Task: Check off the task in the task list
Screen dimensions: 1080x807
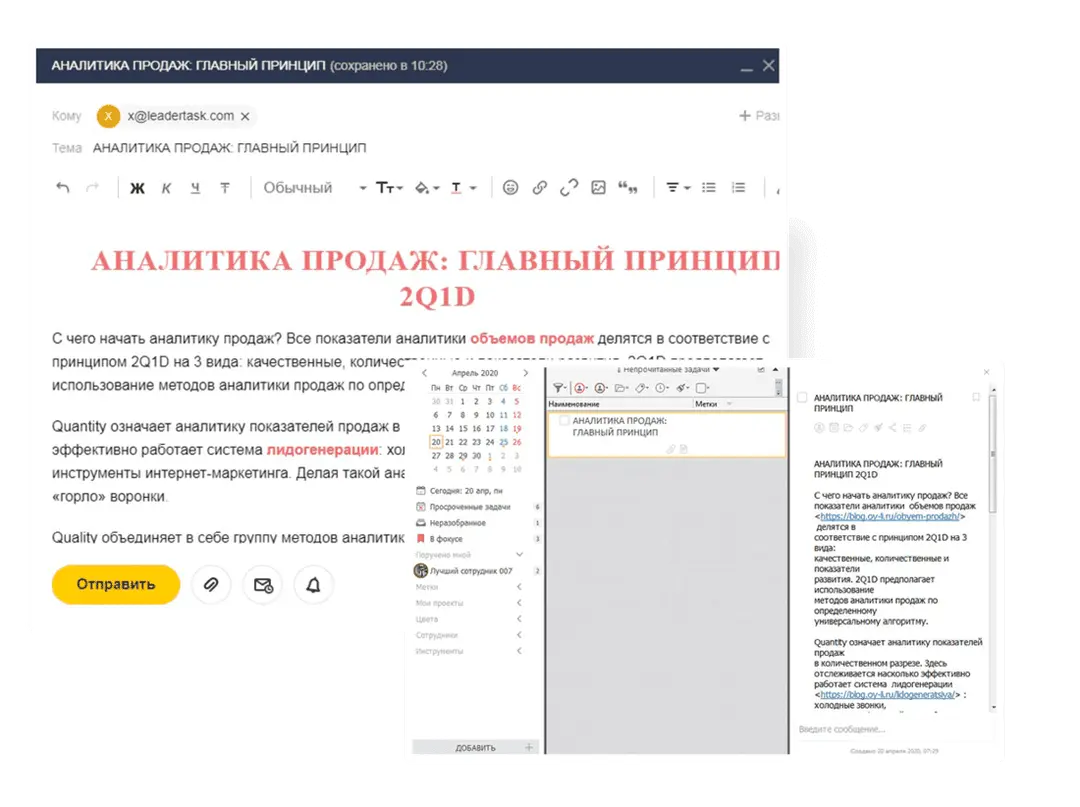Action: [564, 421]
